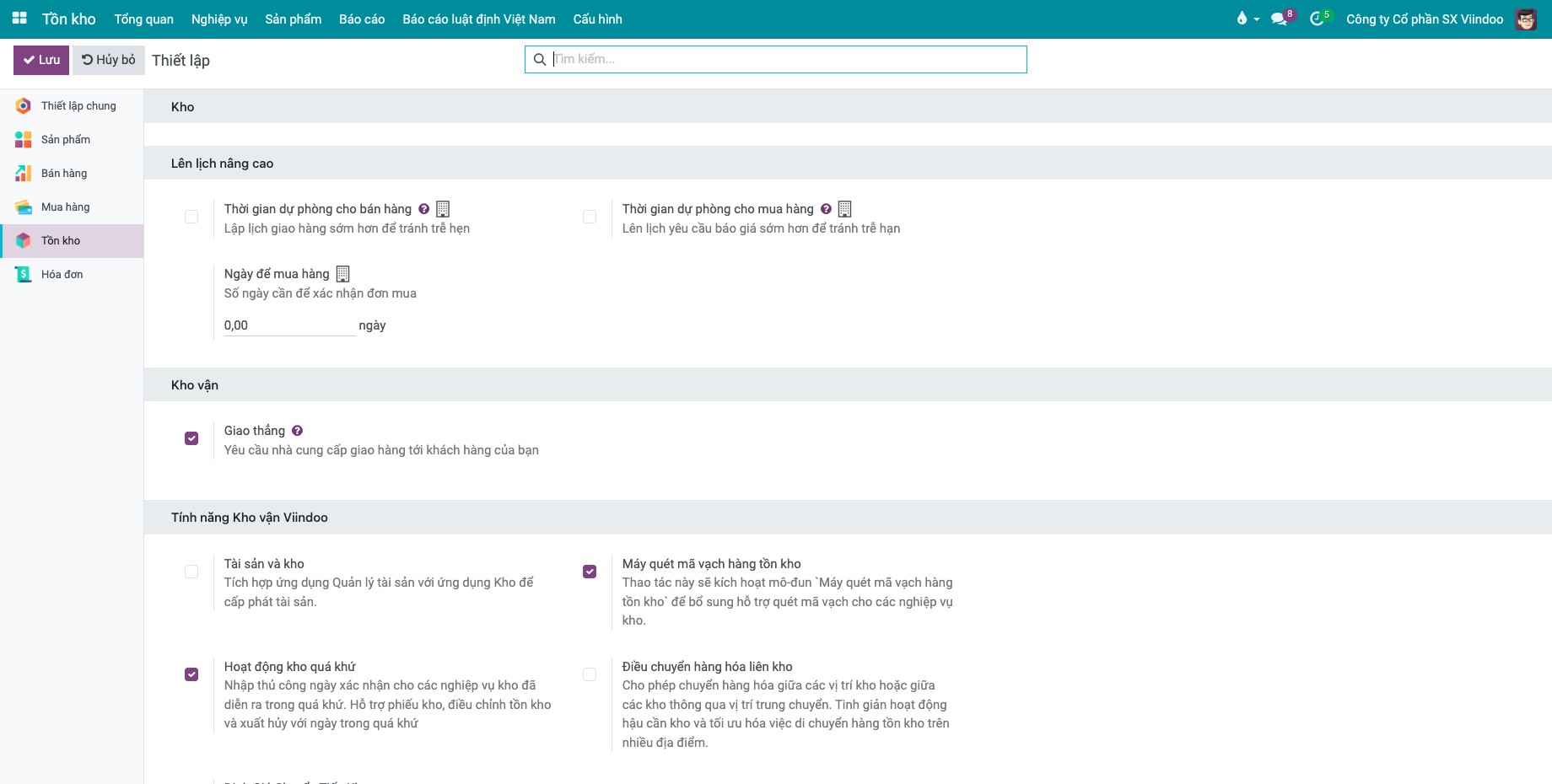Click the Tồn kho app title
Viewport: 1552px width, 784px height.
tap(69, 19)
